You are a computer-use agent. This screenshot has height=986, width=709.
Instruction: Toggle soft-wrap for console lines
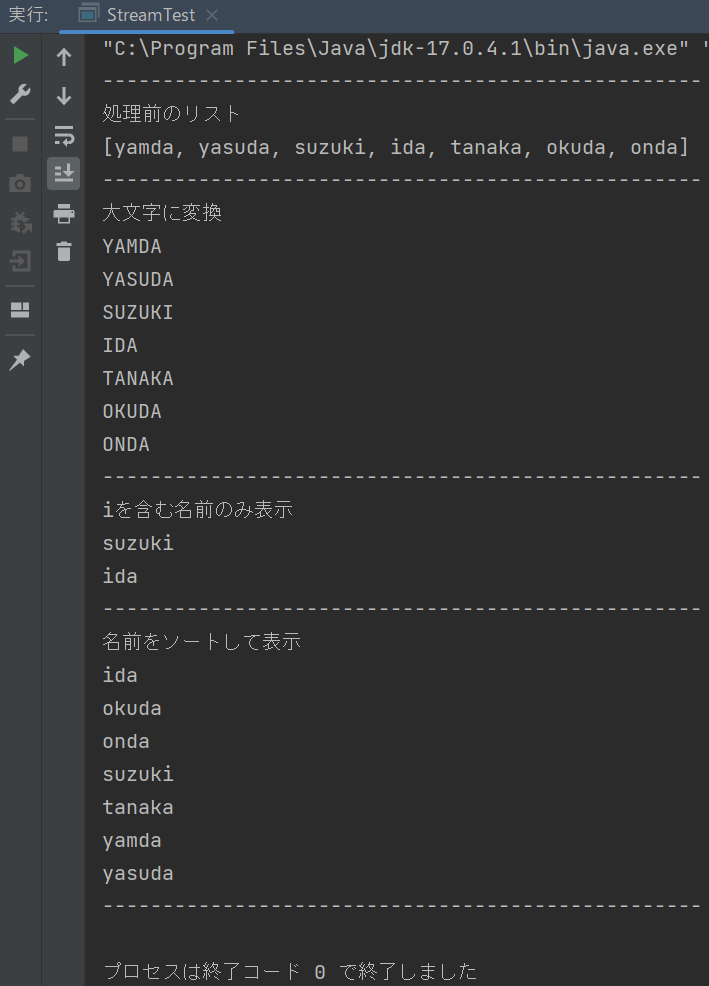coord(64,135)
